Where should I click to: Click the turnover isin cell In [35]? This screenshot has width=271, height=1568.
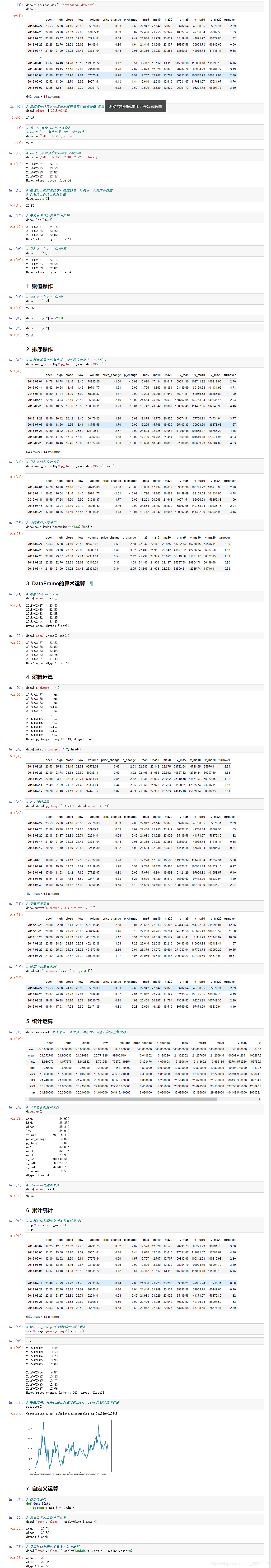click(x=144, y=969)
